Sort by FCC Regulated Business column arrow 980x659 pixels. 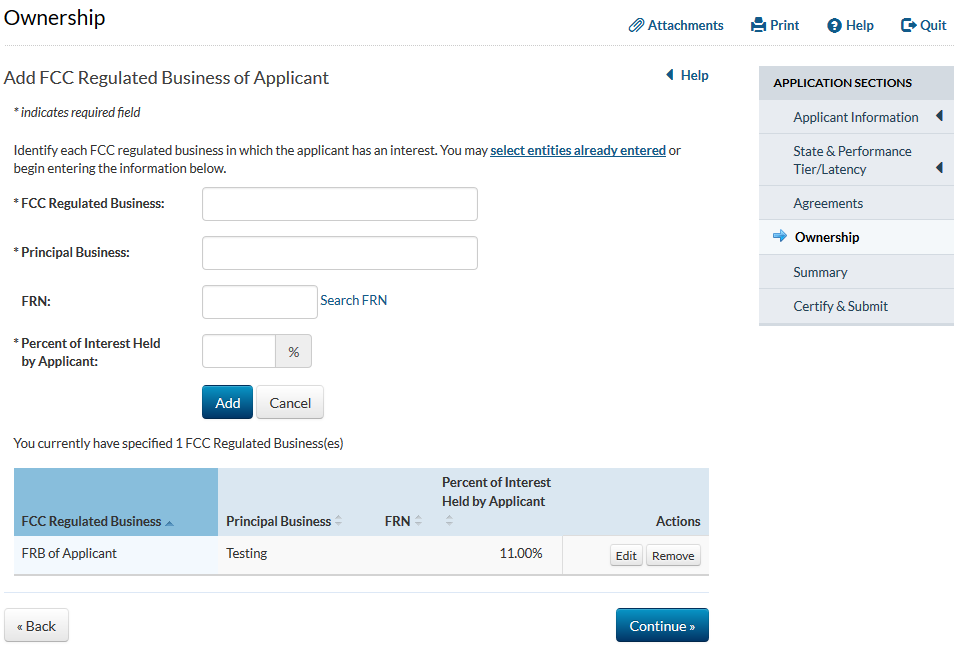tap(169, 523)
